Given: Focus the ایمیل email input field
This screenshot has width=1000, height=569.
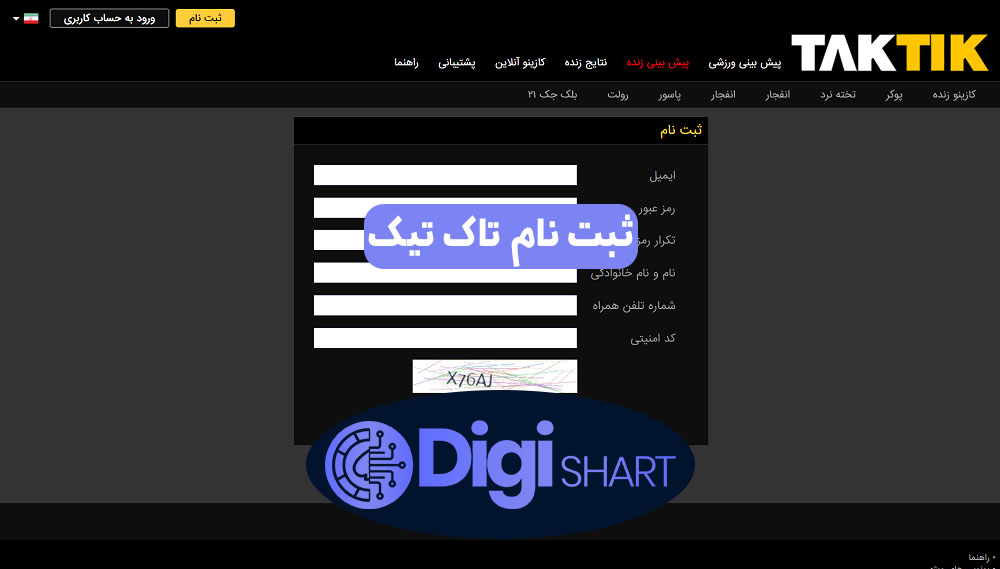Looking at the screenshot, I should coord(445,175).
